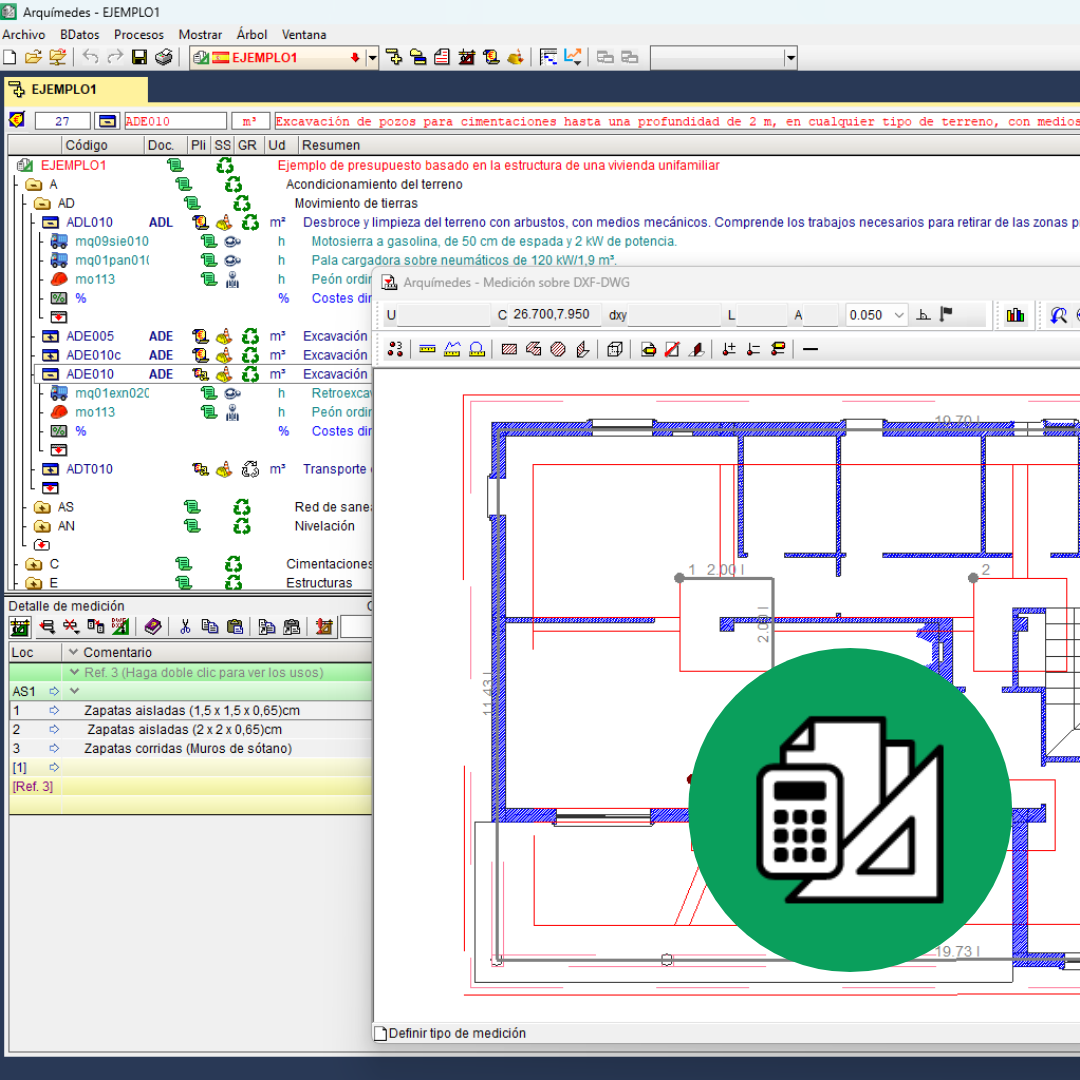
Task: Open the 0.050 precision dropdown
Action: (x=899, y=315)
